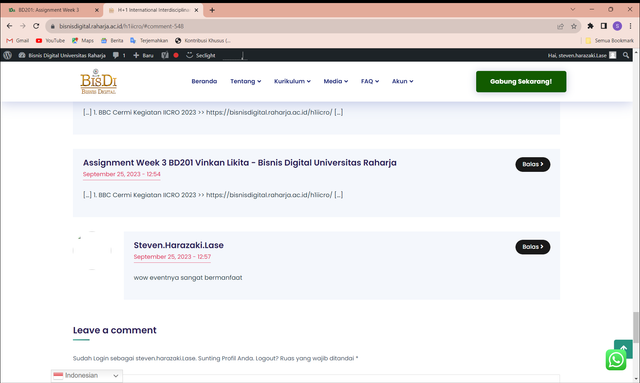640x383 pixels.
Task: Bookmark this page with star icon
Action: click(573, 26)
